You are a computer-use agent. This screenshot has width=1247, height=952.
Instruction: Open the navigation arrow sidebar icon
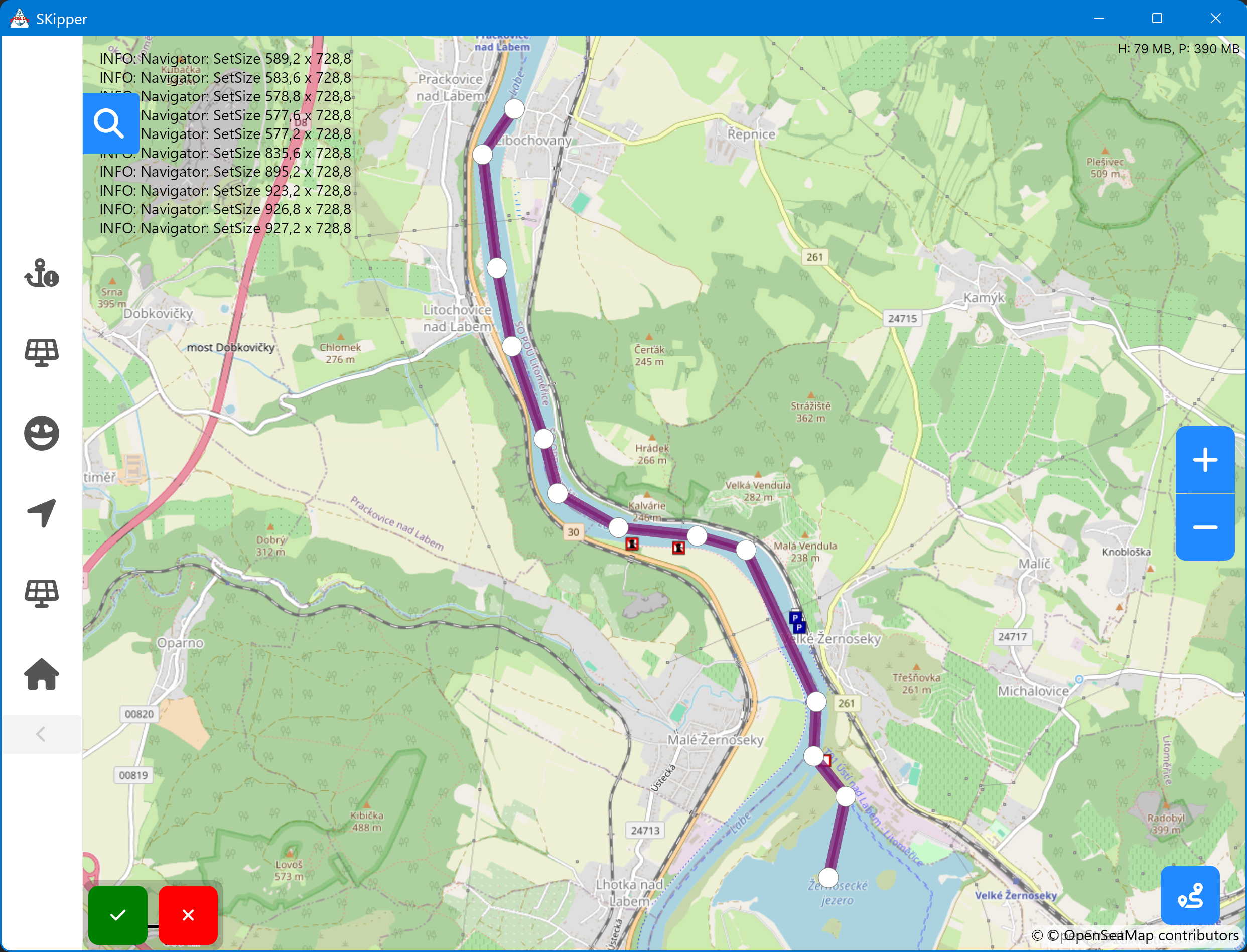pyautogui.click(x=41, y=513)
